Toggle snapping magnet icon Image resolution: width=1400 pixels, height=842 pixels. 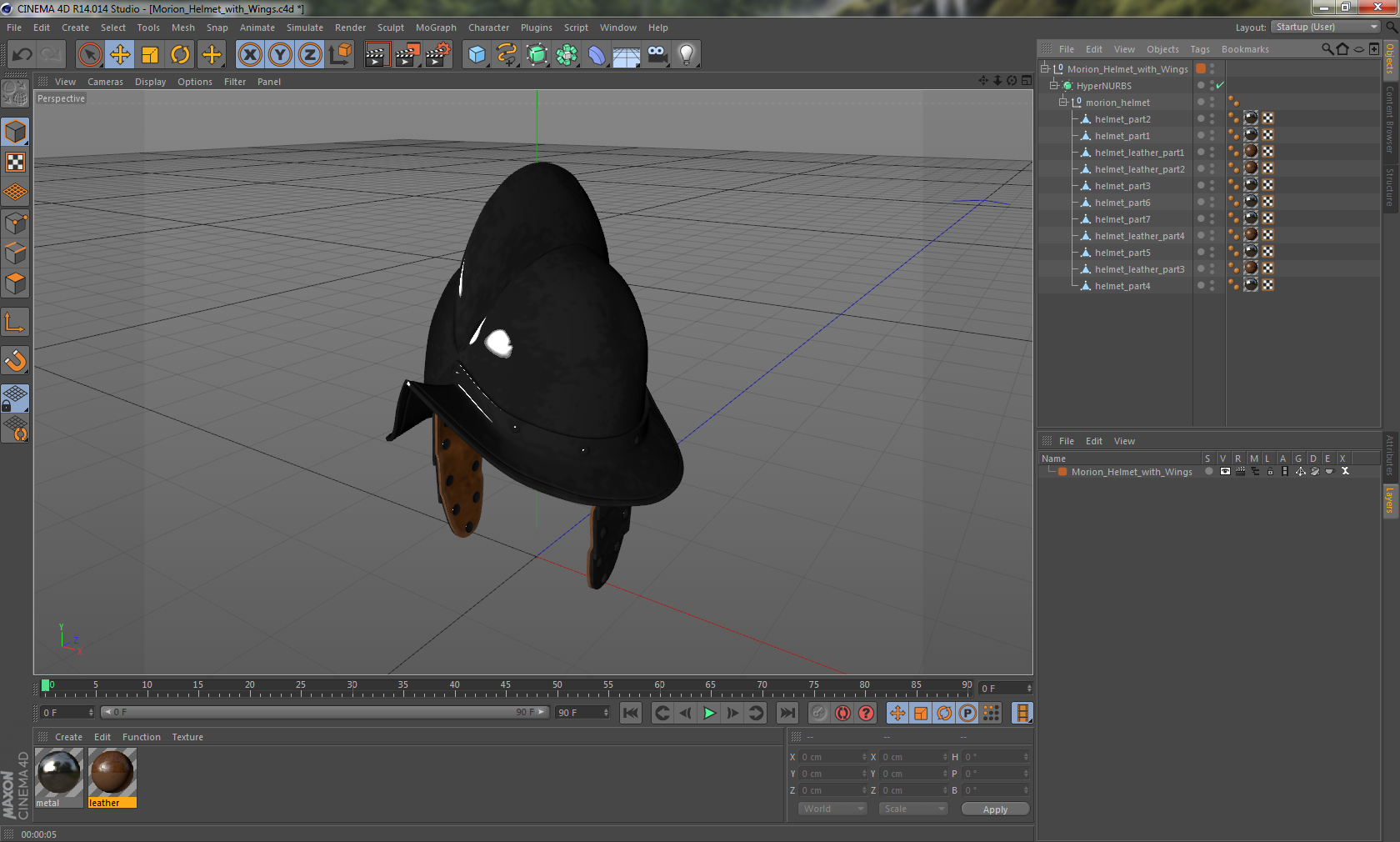[15, 360]
